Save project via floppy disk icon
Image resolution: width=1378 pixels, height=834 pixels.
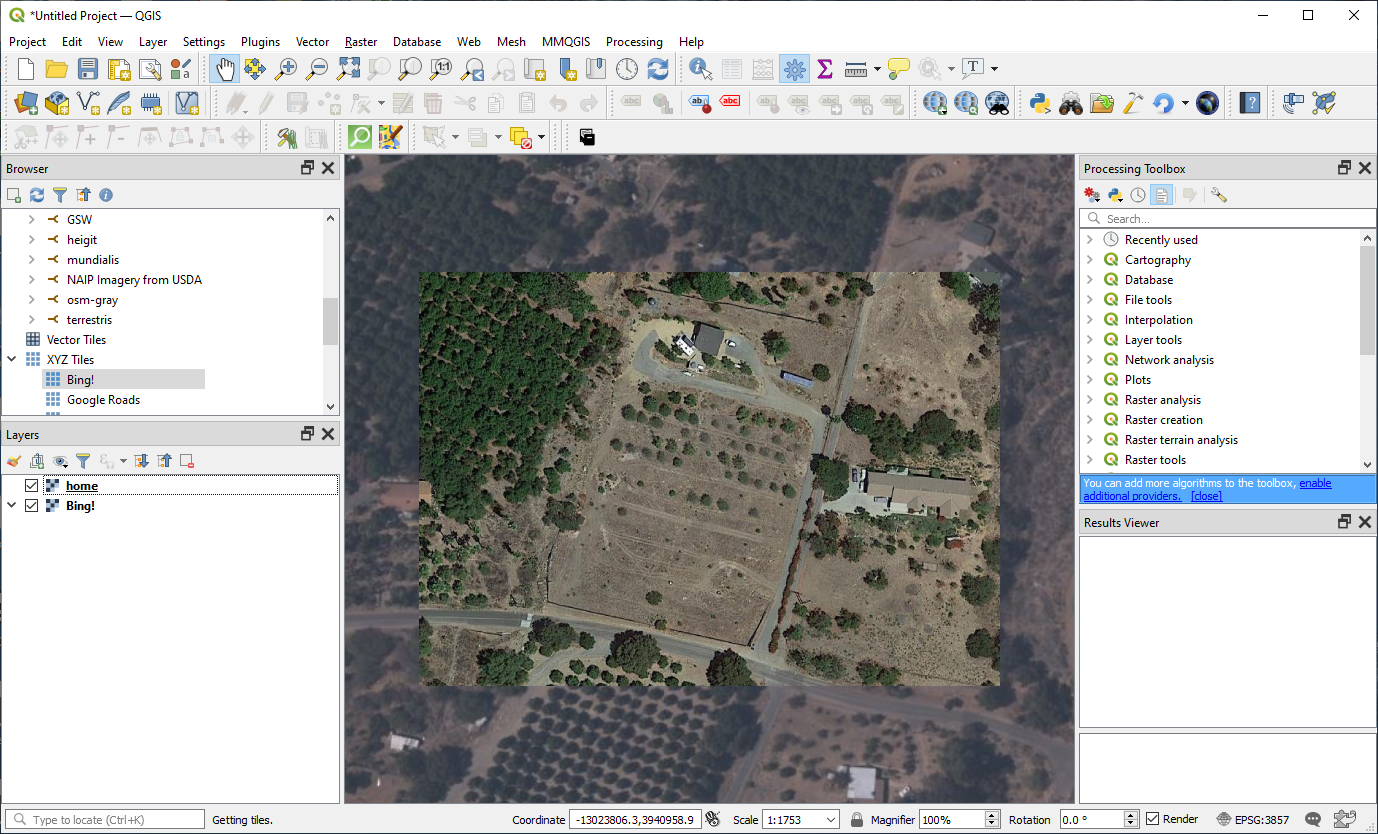[88, 69]
